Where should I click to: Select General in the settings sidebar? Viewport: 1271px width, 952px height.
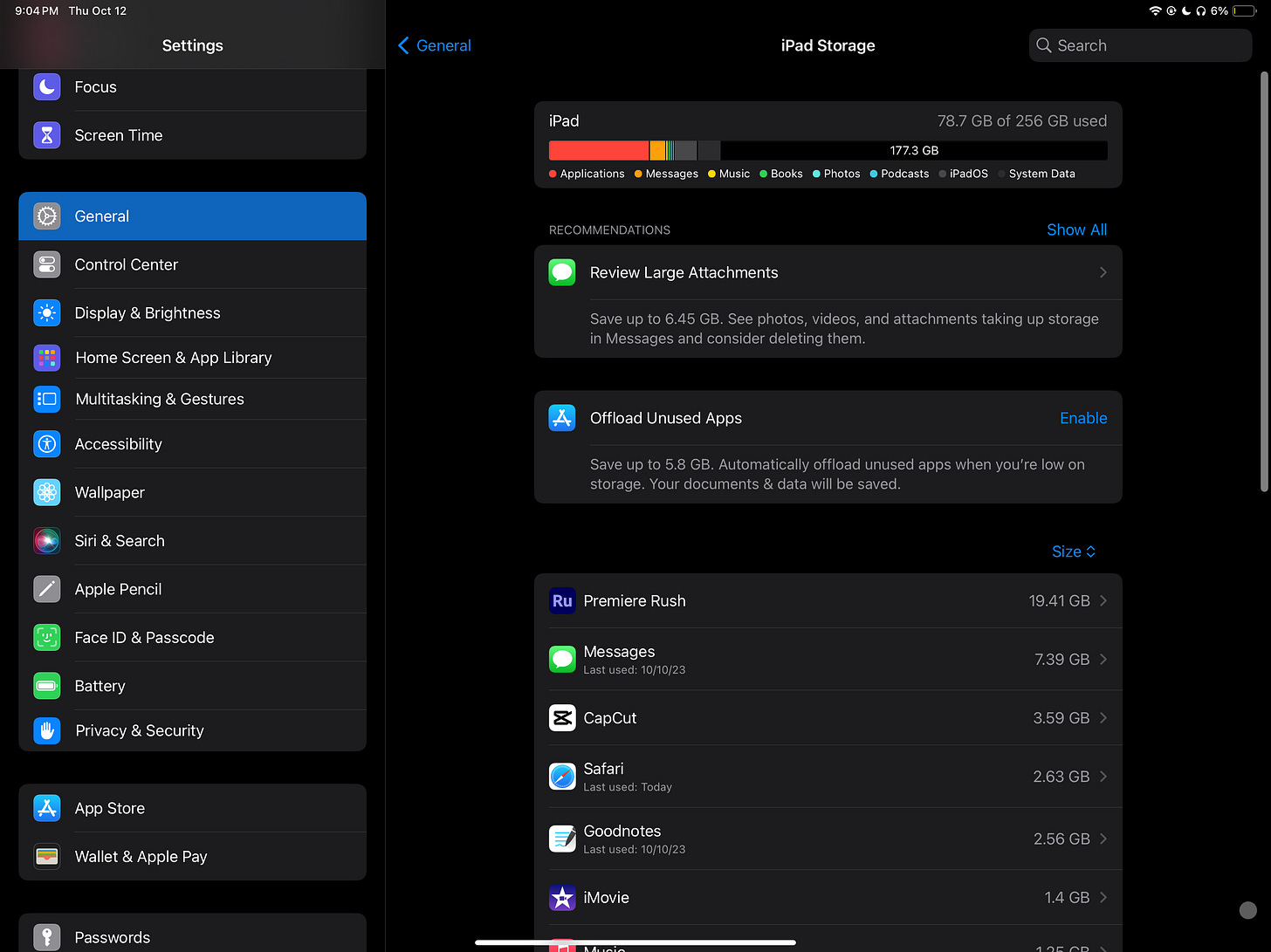click(192, 216)
